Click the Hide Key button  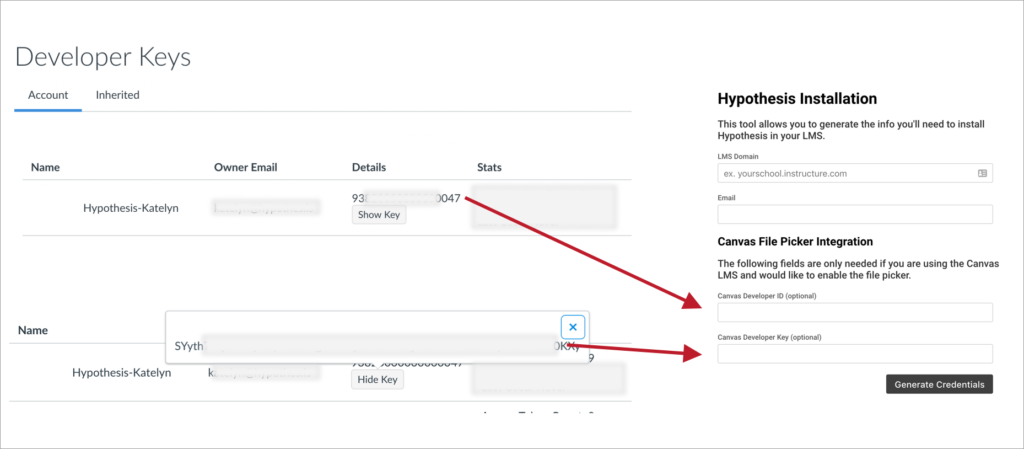[377, 380]
